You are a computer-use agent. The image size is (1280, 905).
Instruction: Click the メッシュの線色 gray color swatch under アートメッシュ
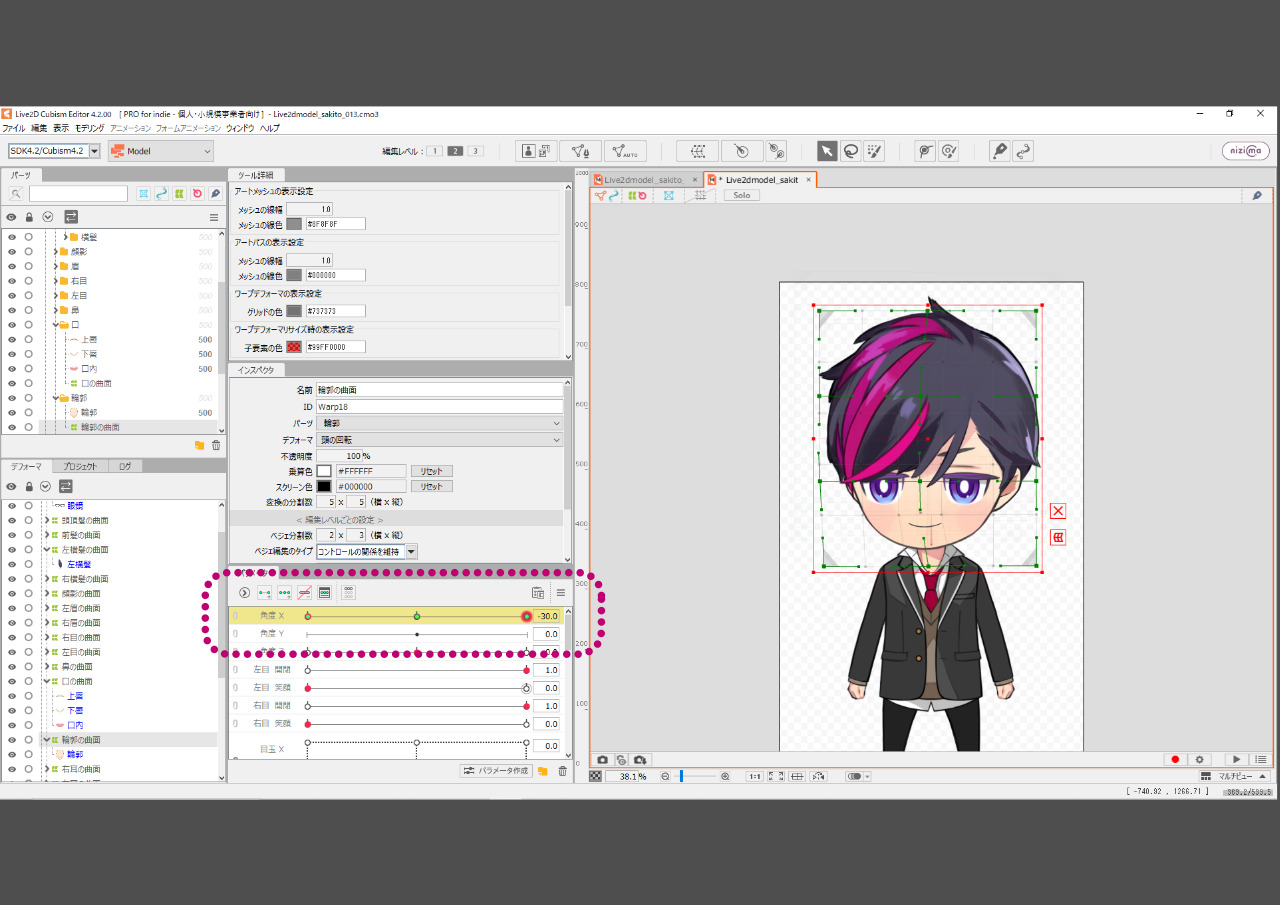[x=294, y=224]
